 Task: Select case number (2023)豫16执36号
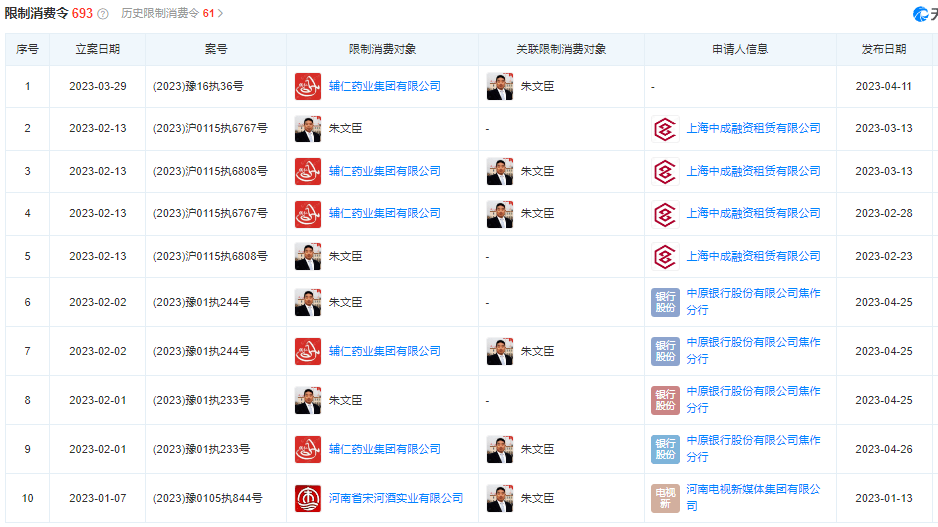pyautogui.click(x=198, y=86)
